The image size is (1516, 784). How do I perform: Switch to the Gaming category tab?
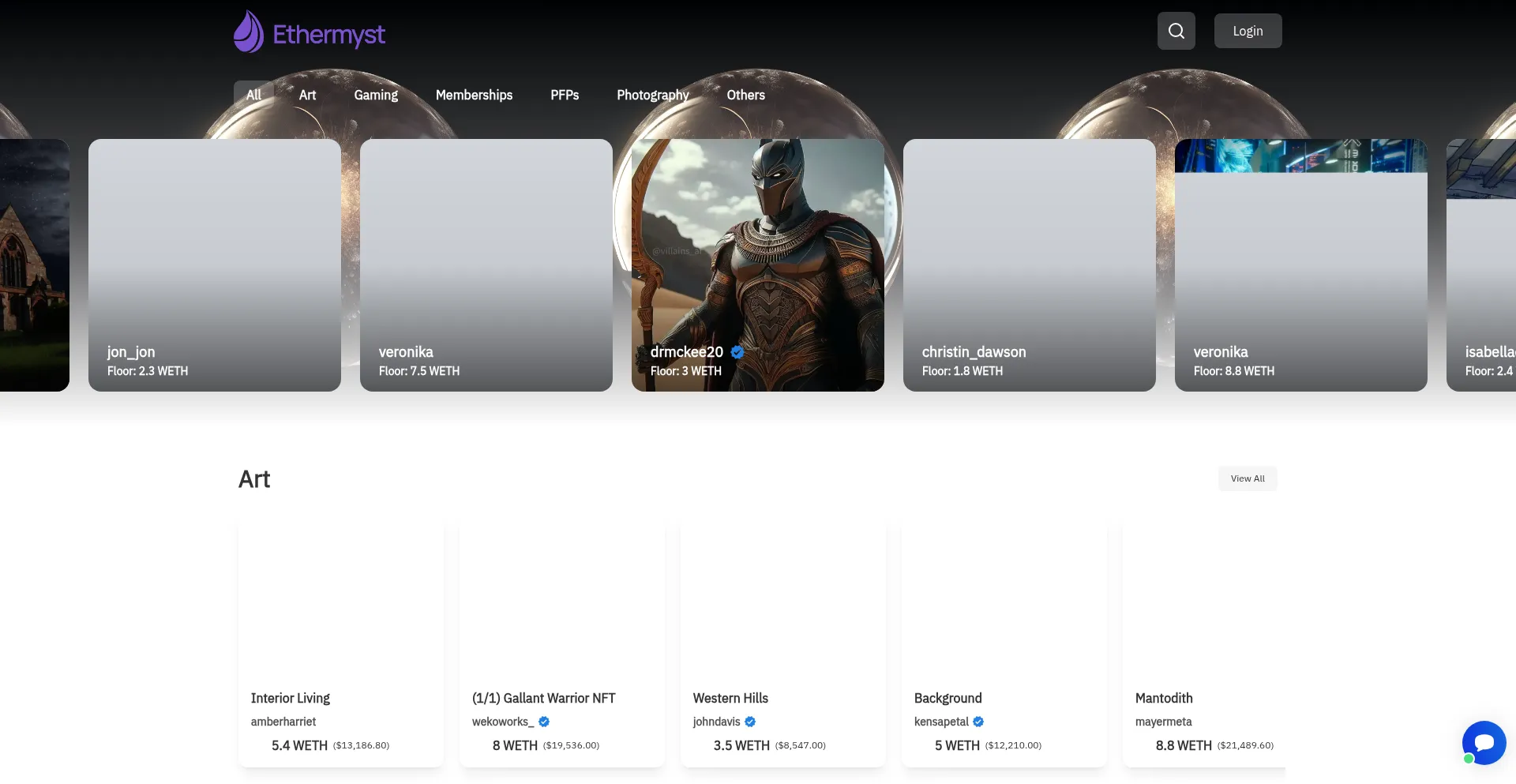coord(376,95)
